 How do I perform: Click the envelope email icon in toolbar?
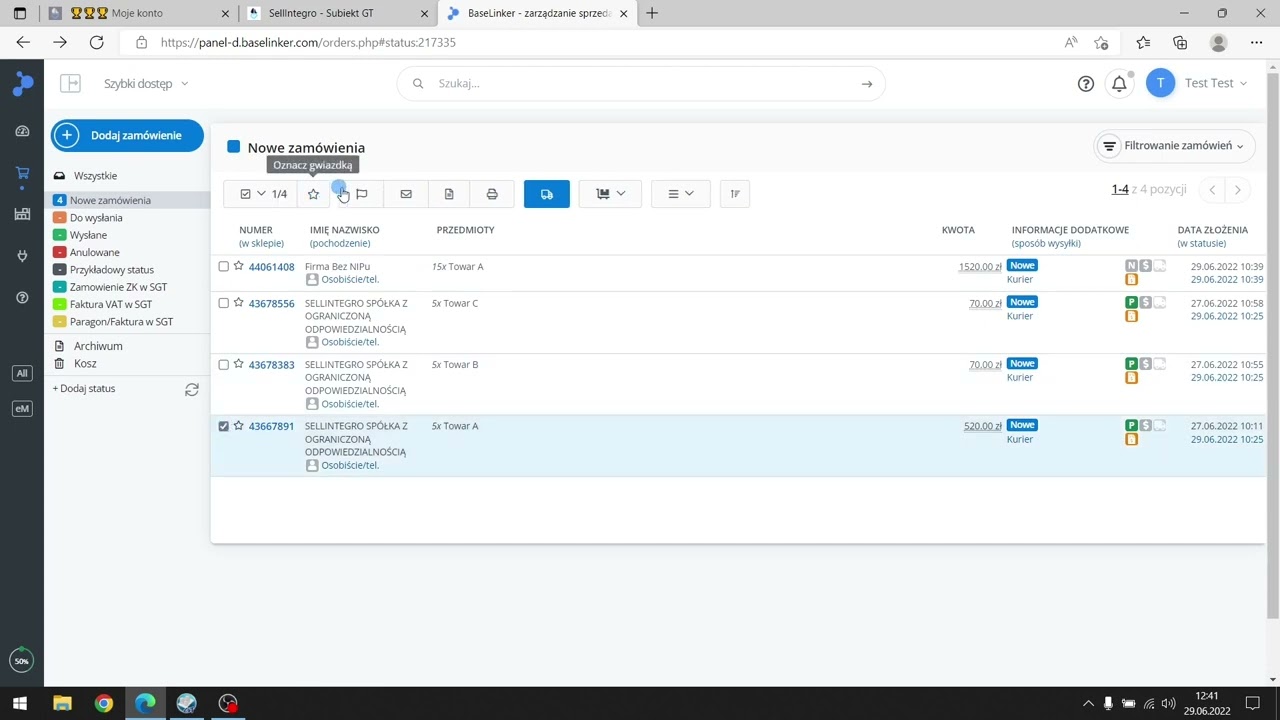click(x=406, y=194)
